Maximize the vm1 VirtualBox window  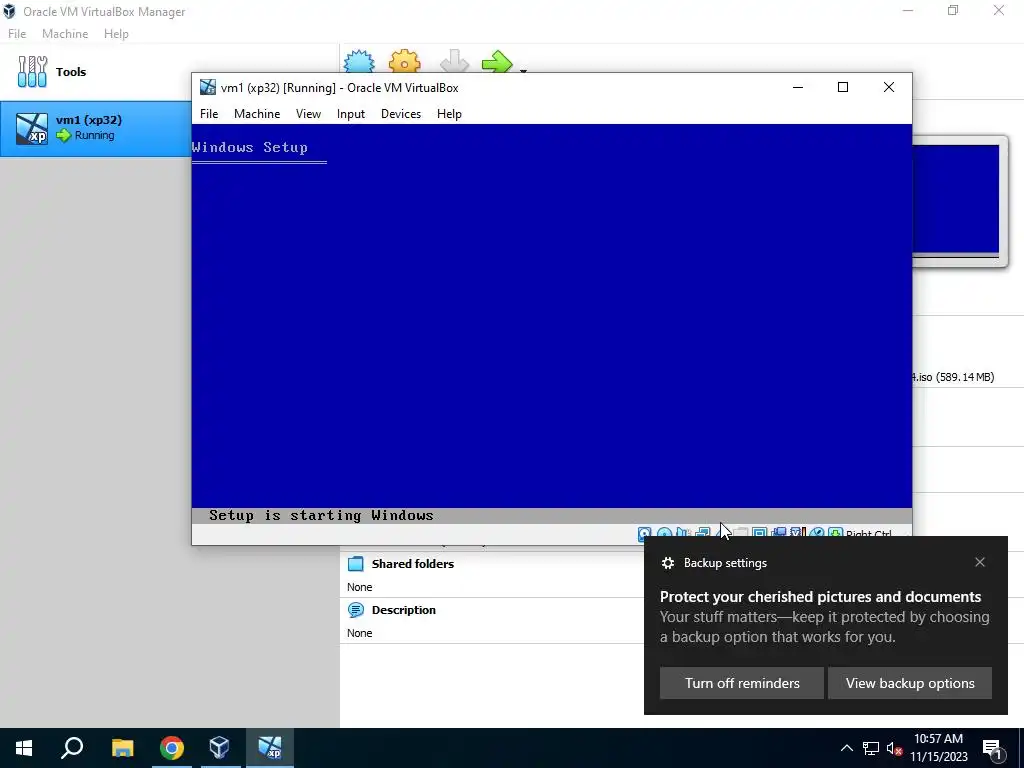point(842,88)
